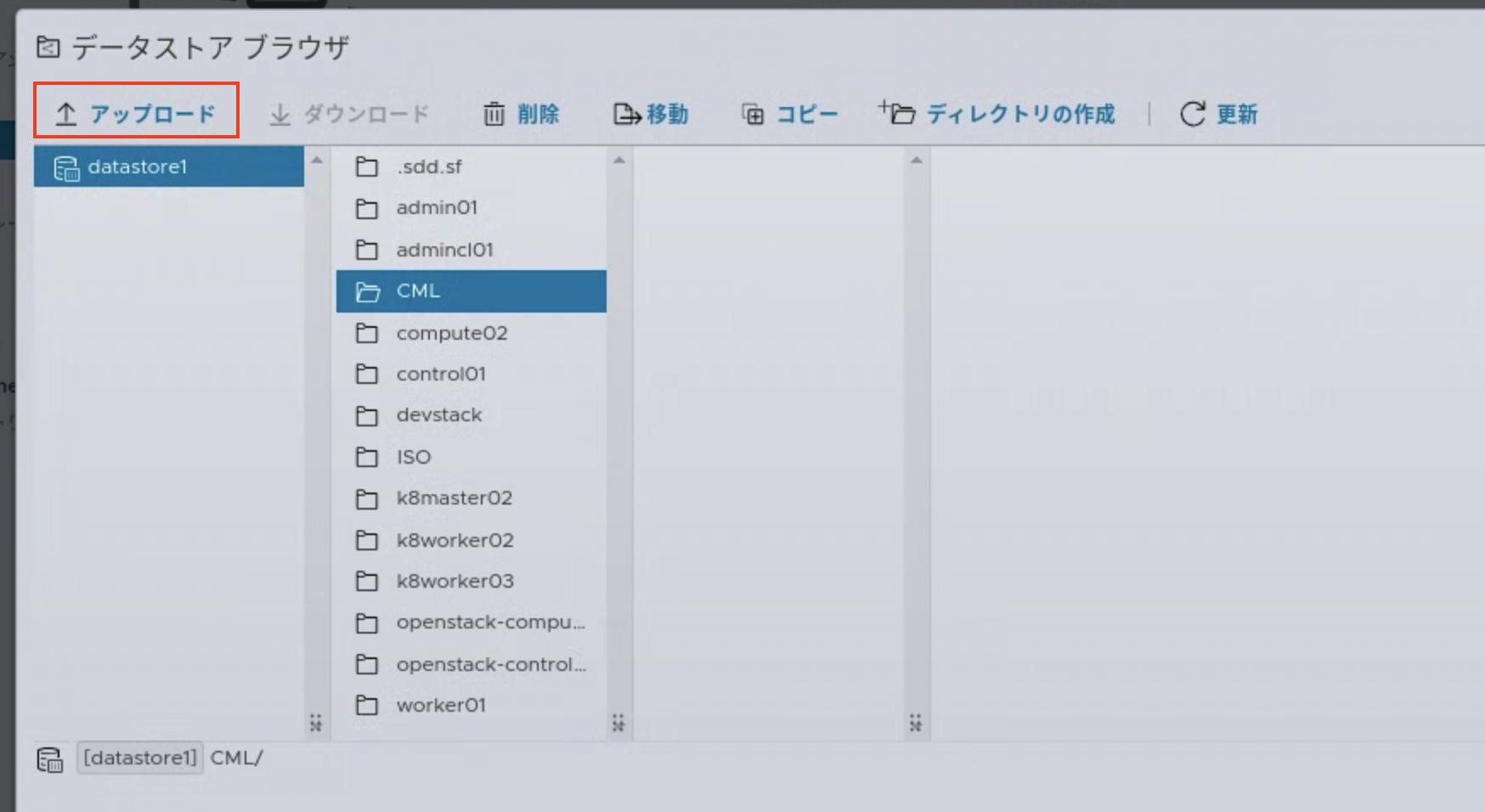Image resolution: width=1485 pixels, height=812 pixels.
Task: Click the datastore icon in the bottom breadcrumb bar
Action: [x=51, y=758]
